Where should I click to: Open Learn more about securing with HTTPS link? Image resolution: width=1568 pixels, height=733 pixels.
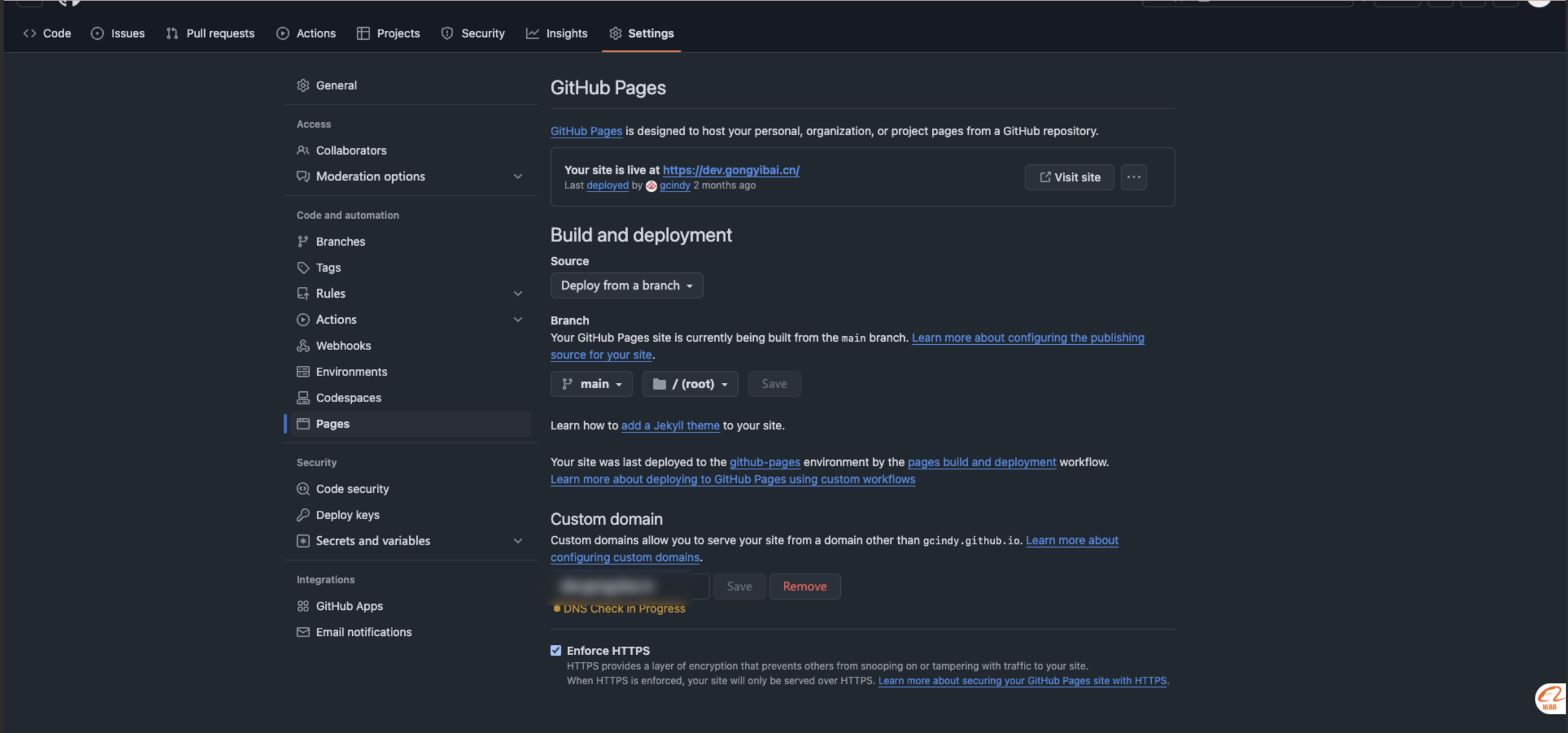1022,680
